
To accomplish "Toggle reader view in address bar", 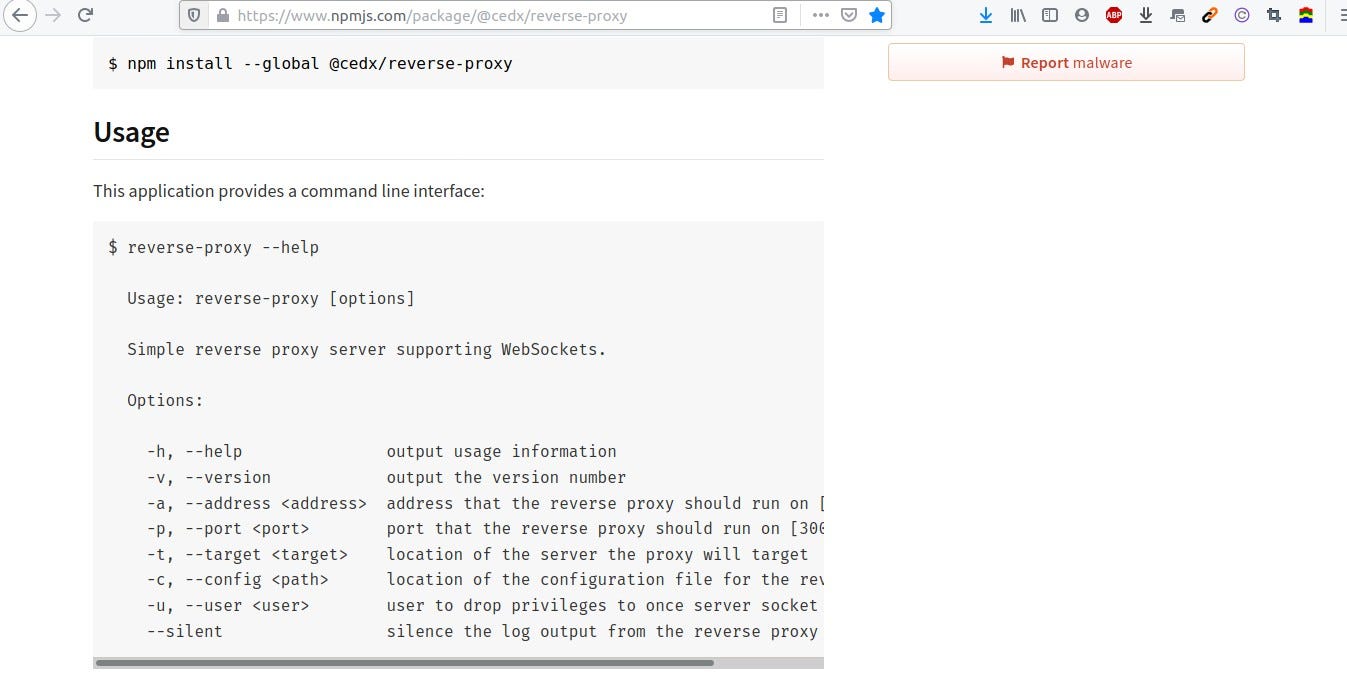I will [x=780, y=15].
